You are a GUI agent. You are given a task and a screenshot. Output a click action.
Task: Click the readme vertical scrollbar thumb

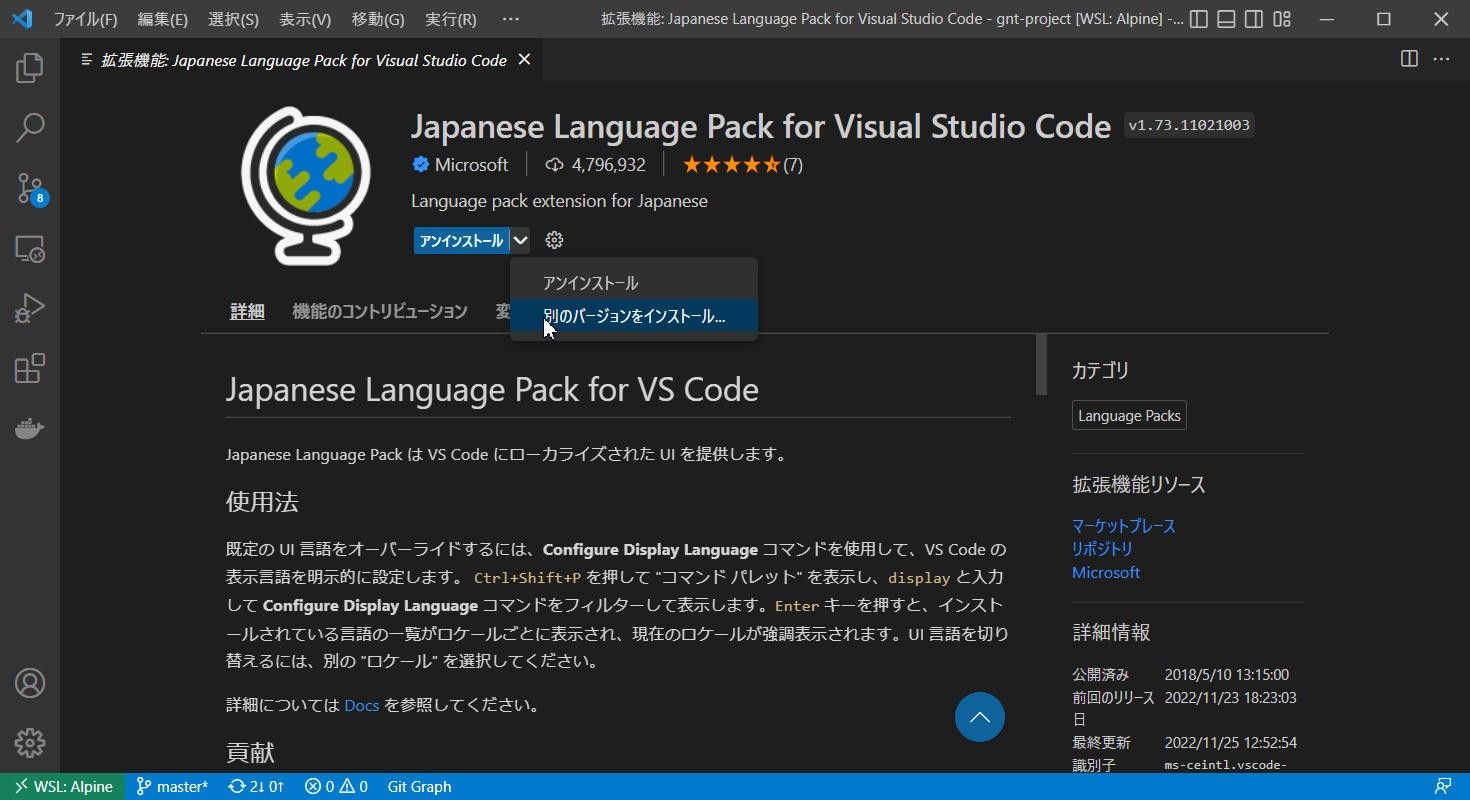coord(1041,364)
